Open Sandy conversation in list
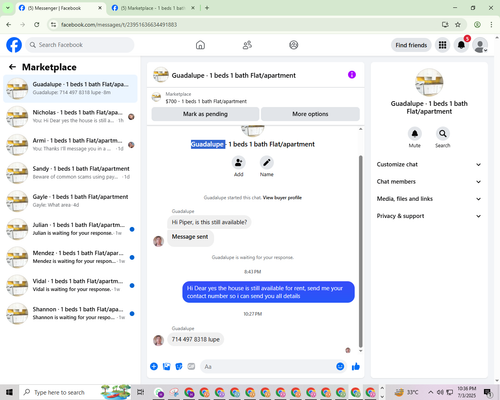 coord(70,173)
